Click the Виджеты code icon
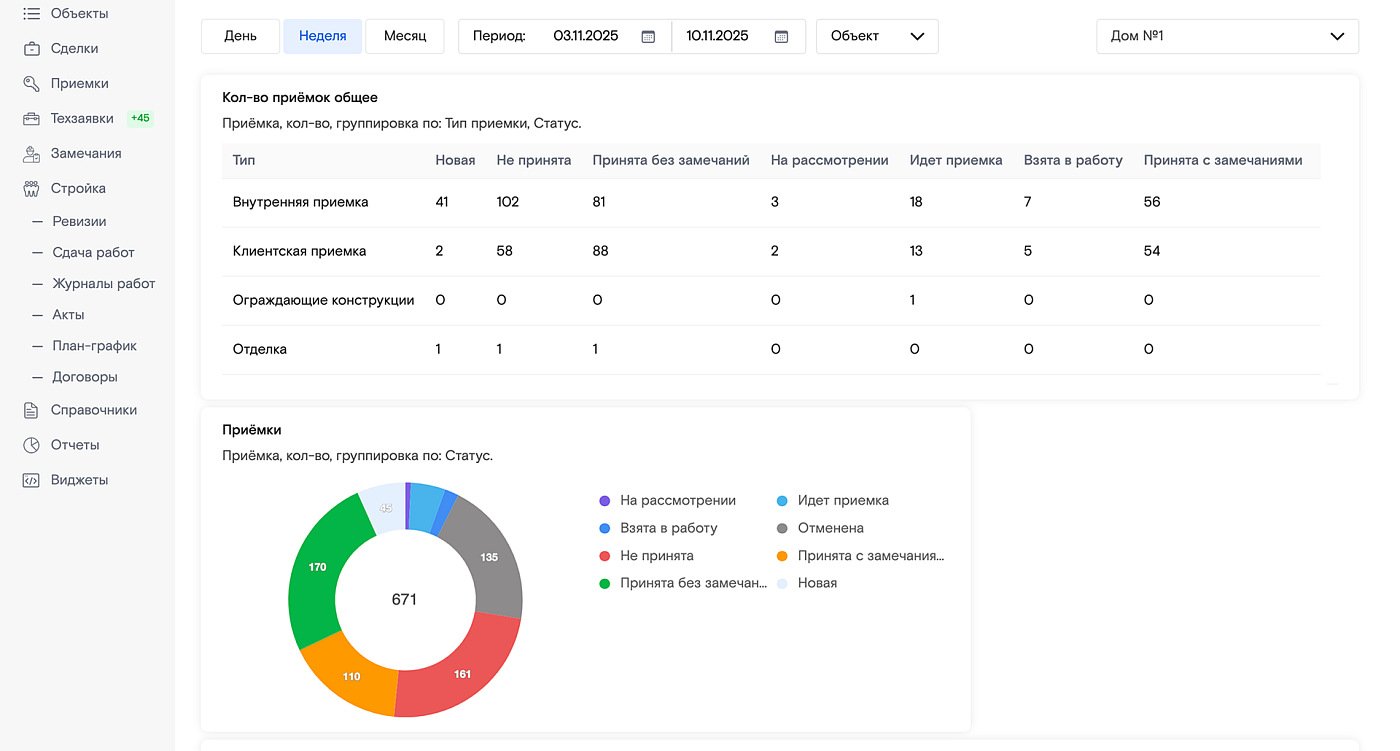Viewport: 1400px width, 751px height. click(31, 480)
